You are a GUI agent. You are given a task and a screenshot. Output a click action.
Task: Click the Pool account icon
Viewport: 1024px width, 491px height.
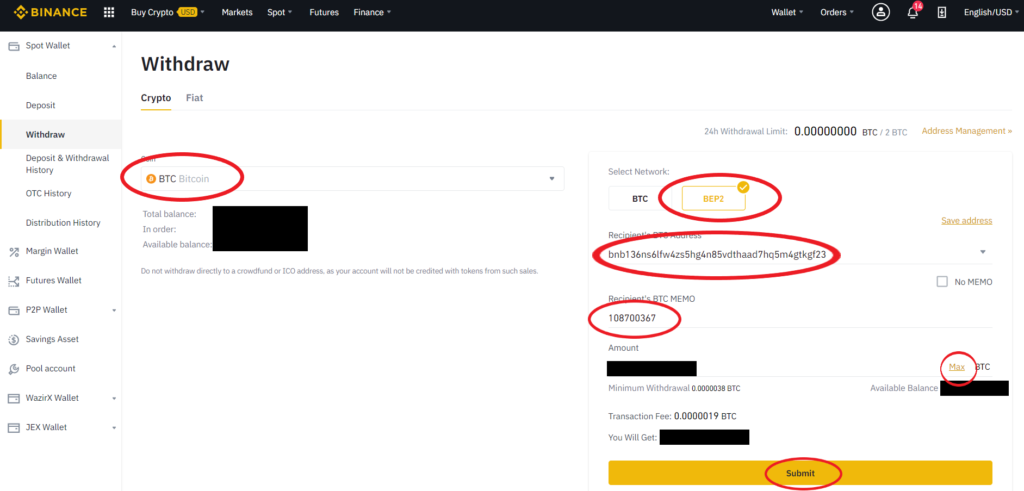pyautogui.click(x=13, y=369)
